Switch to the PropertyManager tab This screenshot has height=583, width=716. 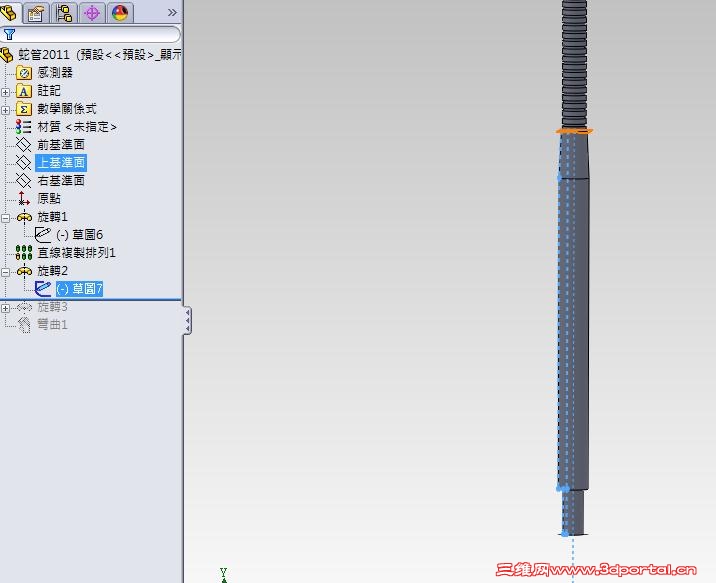click(36, 13)
